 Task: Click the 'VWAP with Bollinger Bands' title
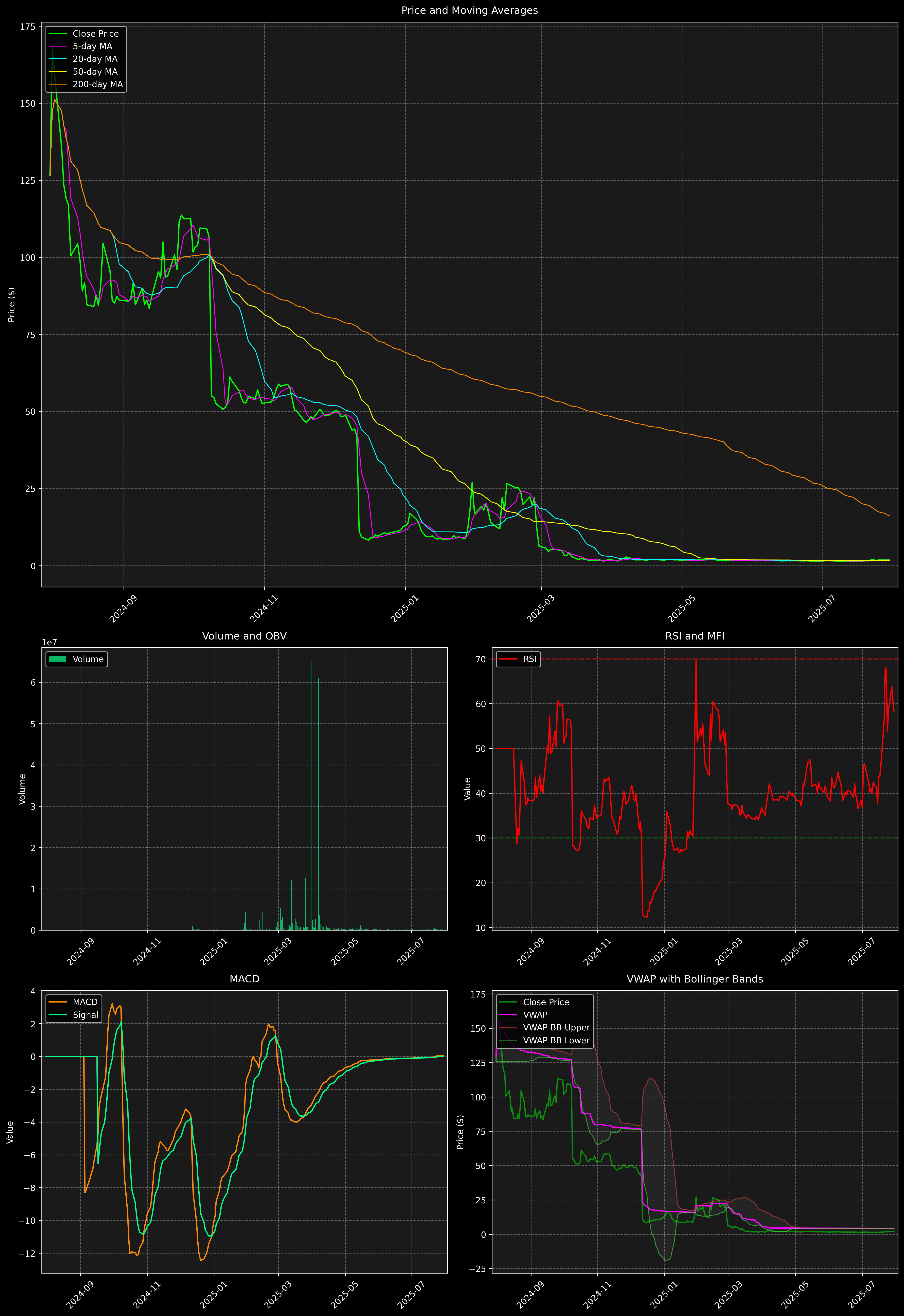(695, 979)
